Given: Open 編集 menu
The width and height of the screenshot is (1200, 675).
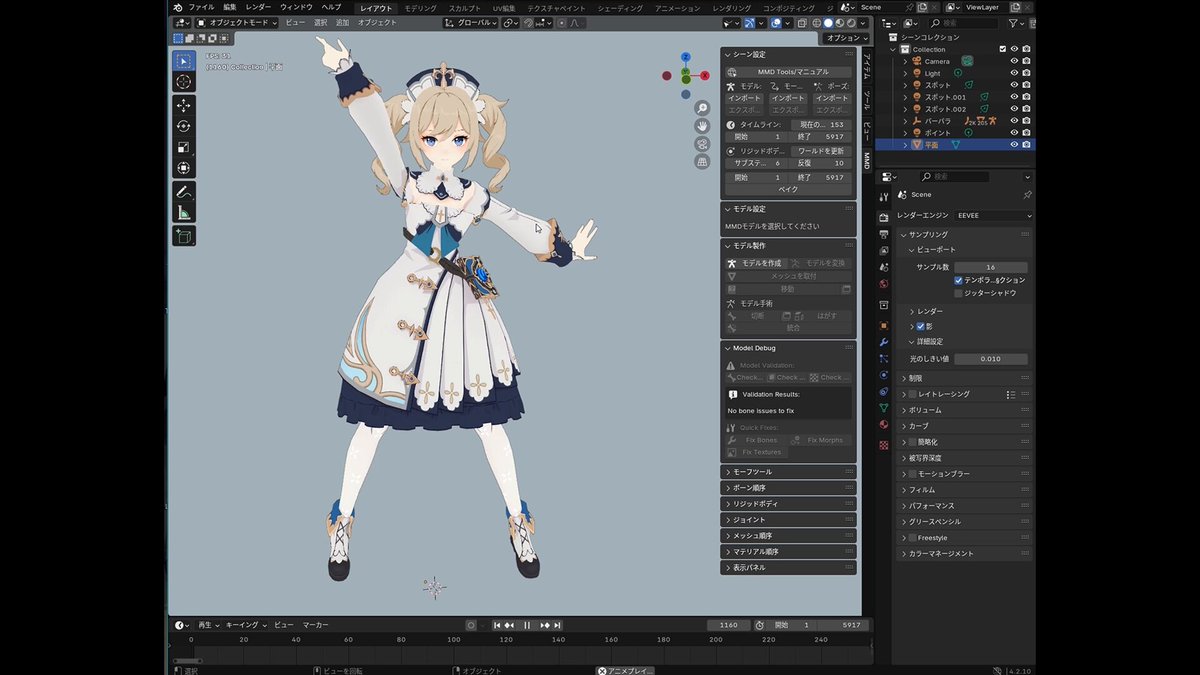Looking at the screenshot, I should coord(230,7).
